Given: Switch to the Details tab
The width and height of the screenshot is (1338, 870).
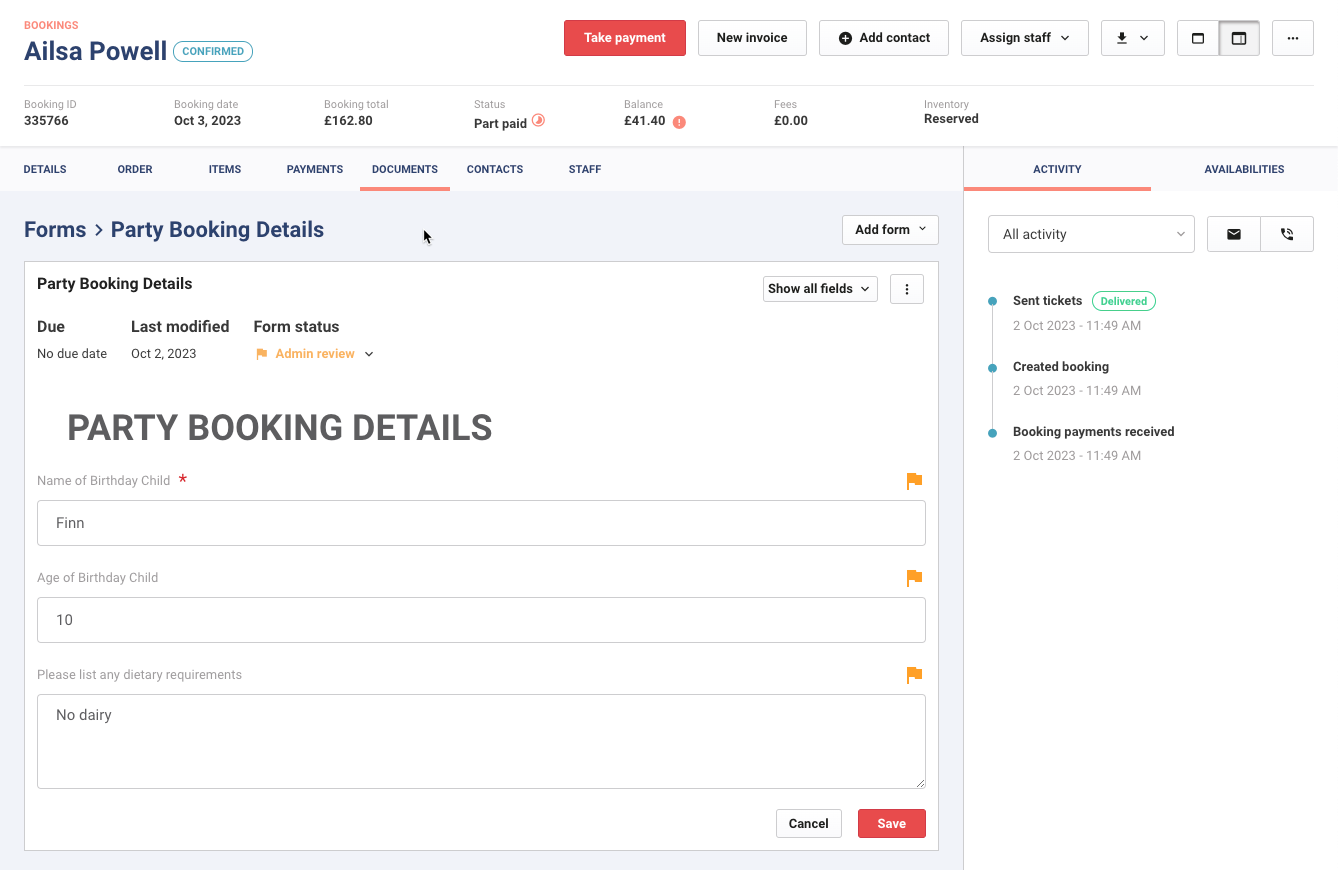Looking at the screenshot, I should click(x=45, y=169).
